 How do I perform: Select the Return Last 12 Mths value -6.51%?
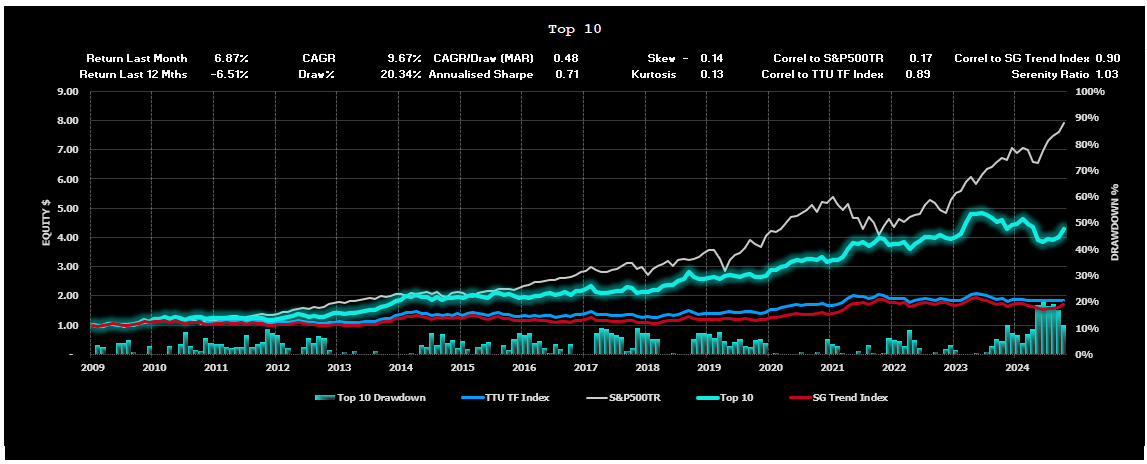[x=231, y=74]
